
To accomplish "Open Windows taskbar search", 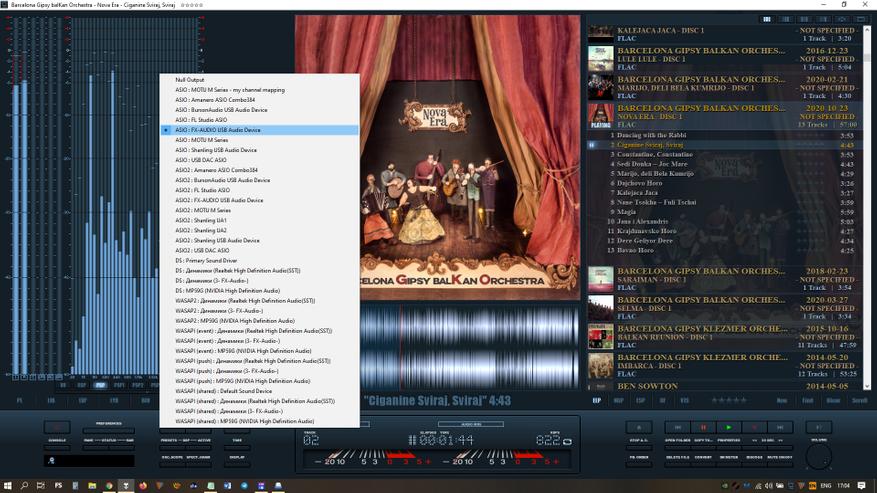I will pos(24,486).
